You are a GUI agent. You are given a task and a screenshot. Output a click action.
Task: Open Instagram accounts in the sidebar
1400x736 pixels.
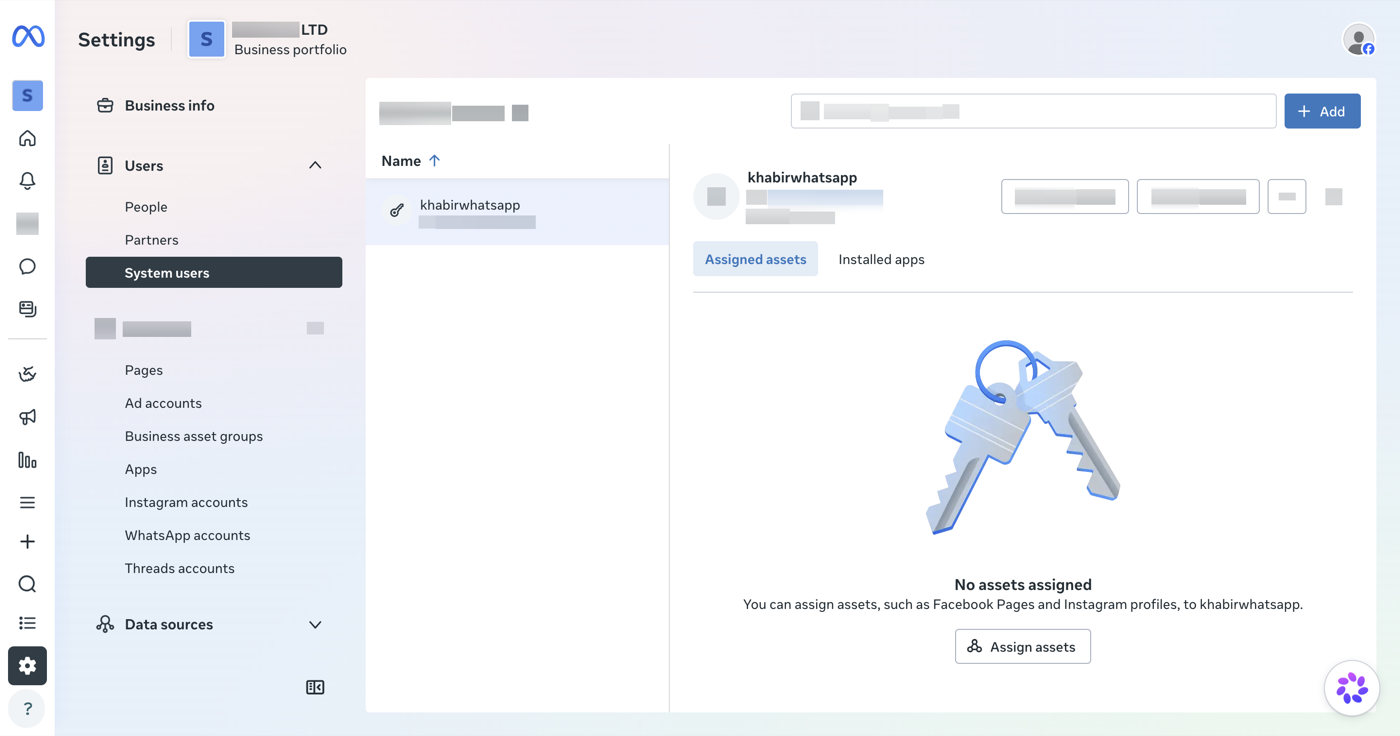coord(186,502)
